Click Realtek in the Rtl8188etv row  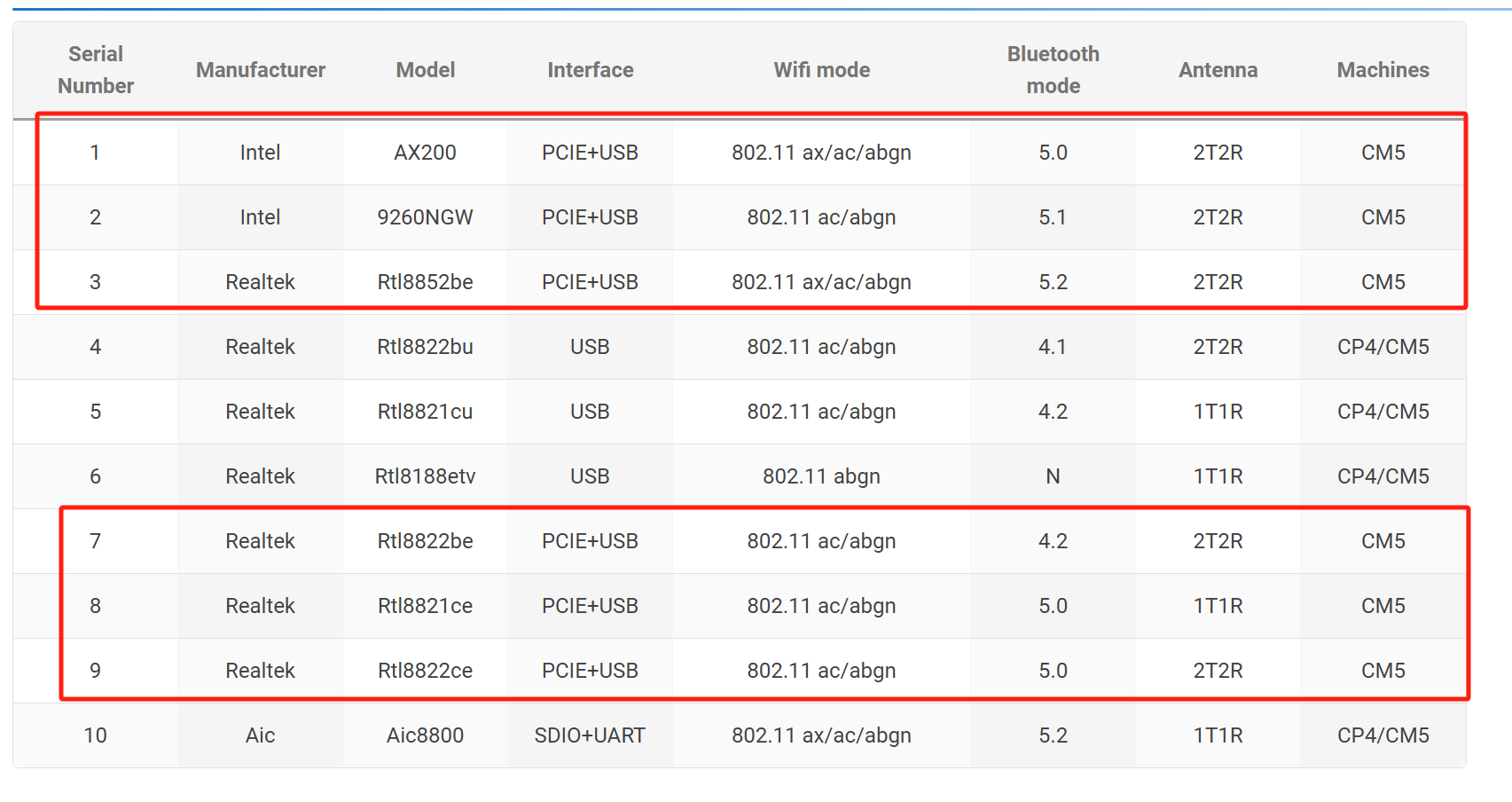point(261,476)
